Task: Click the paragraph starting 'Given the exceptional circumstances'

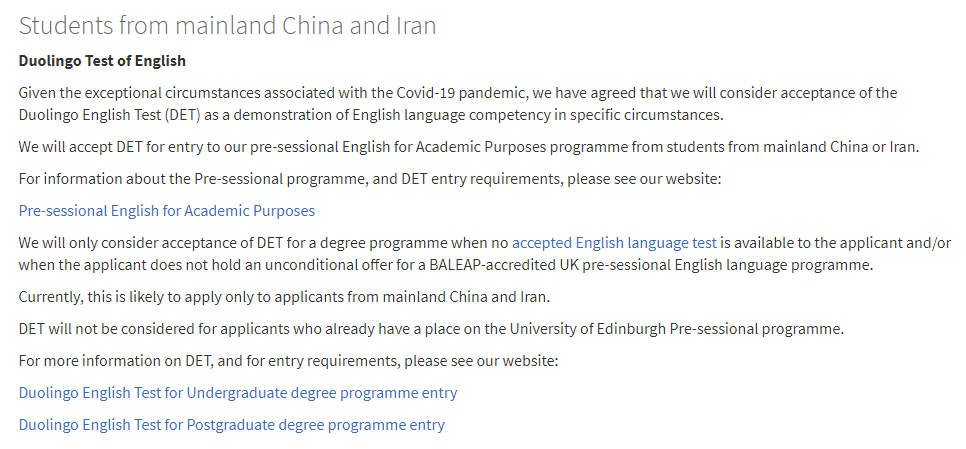Action: (458, 104)
